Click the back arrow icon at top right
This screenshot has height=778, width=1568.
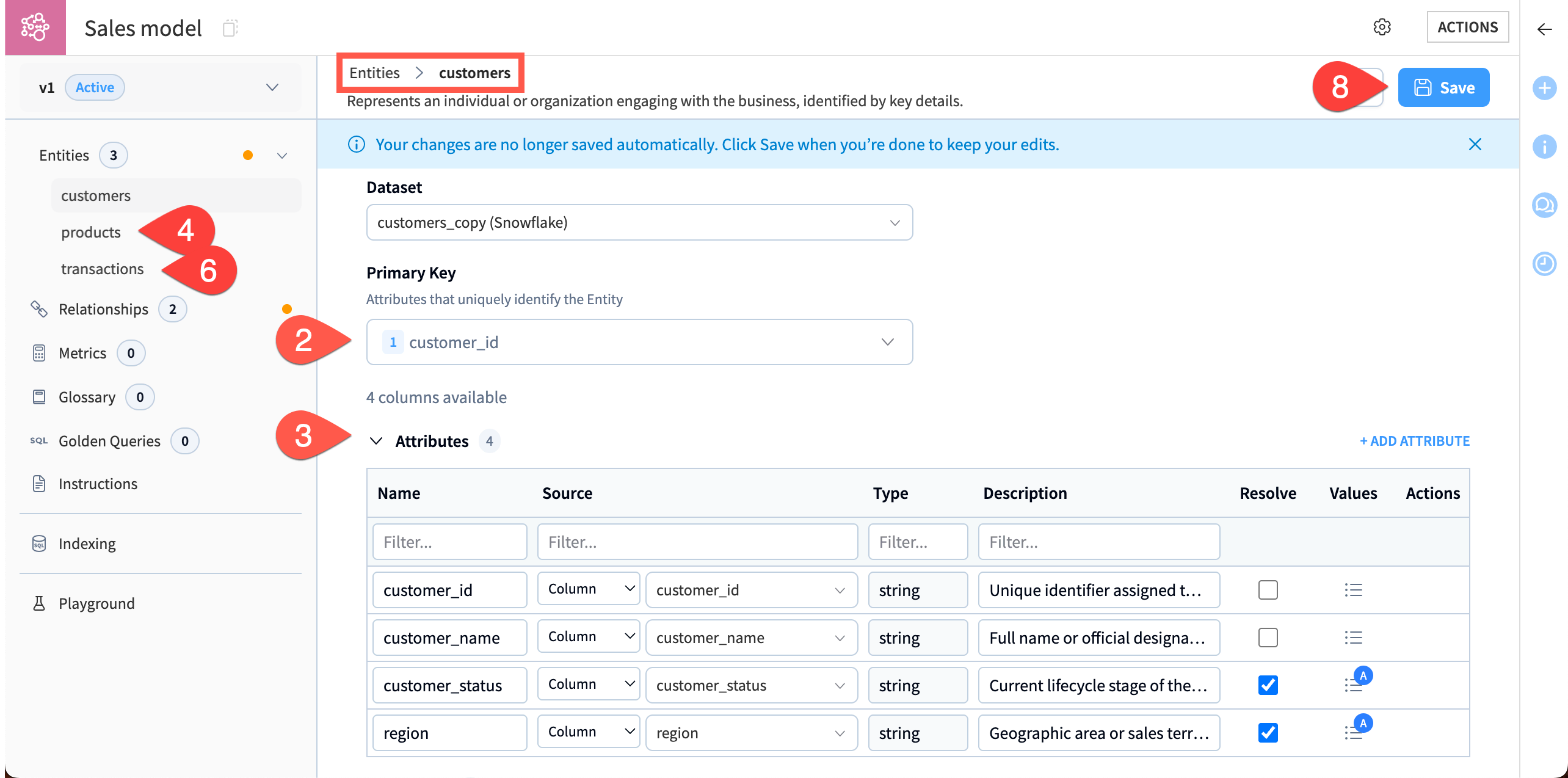[1544, 29]
